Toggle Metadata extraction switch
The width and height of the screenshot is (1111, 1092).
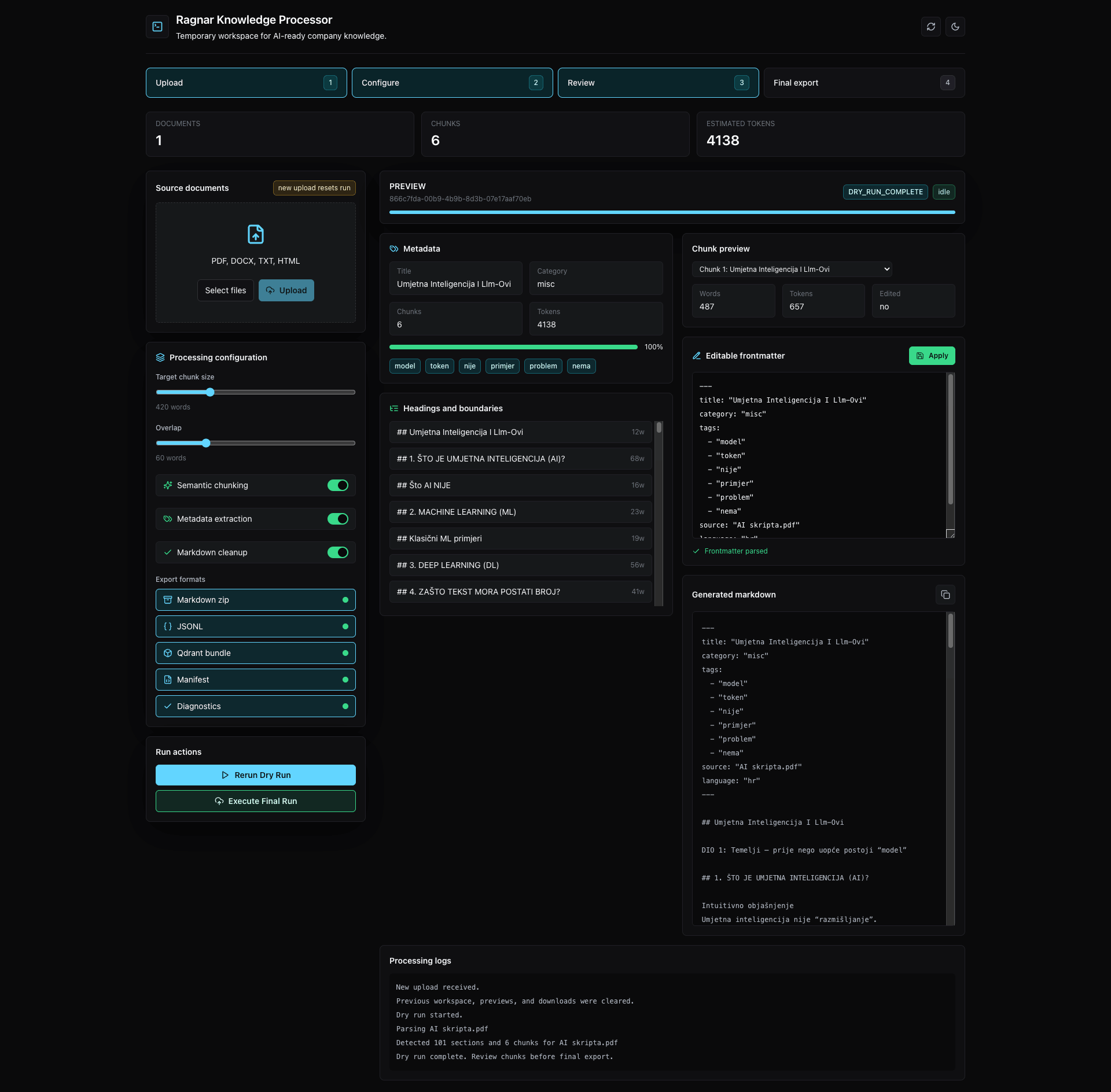(338, 519)
